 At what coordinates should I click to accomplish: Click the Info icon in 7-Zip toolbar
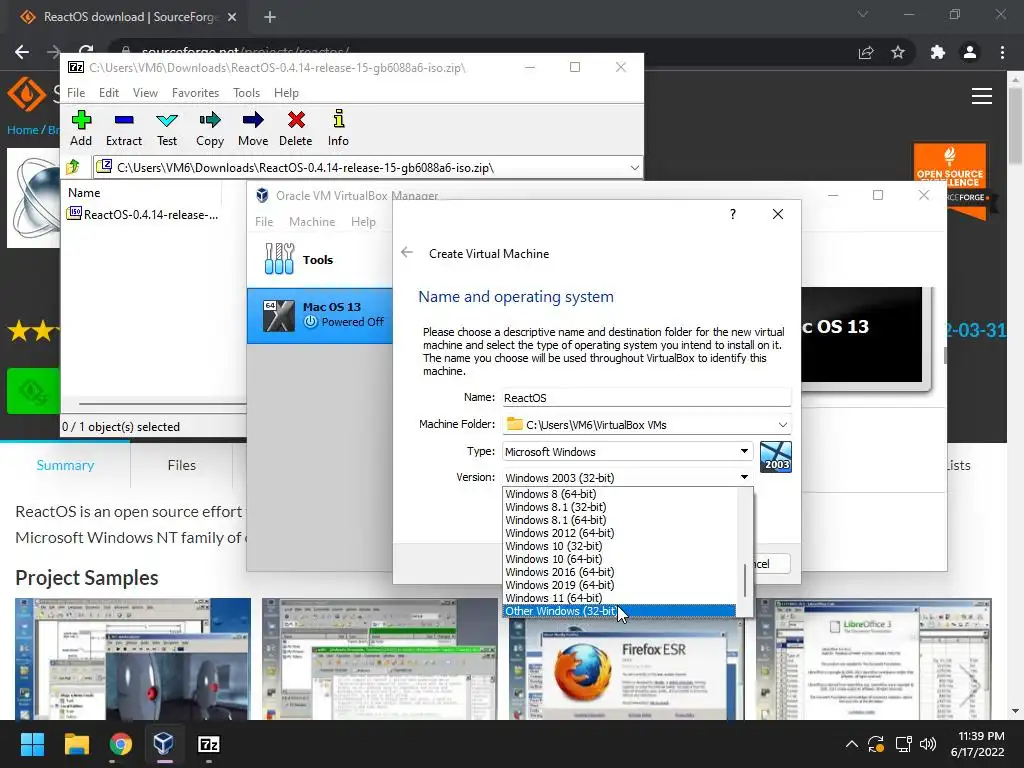(338, 128)
